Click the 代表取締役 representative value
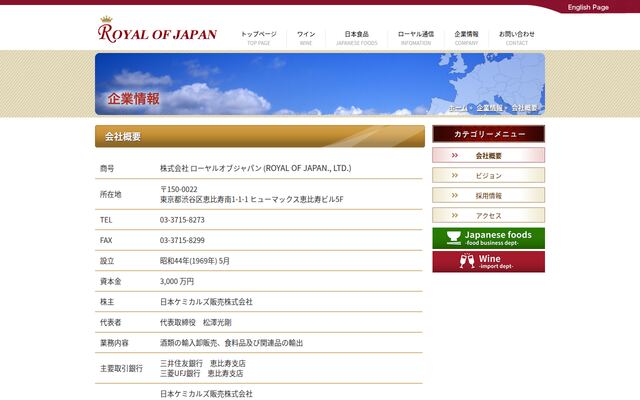The image size is (640, 400). coord(196,322)
